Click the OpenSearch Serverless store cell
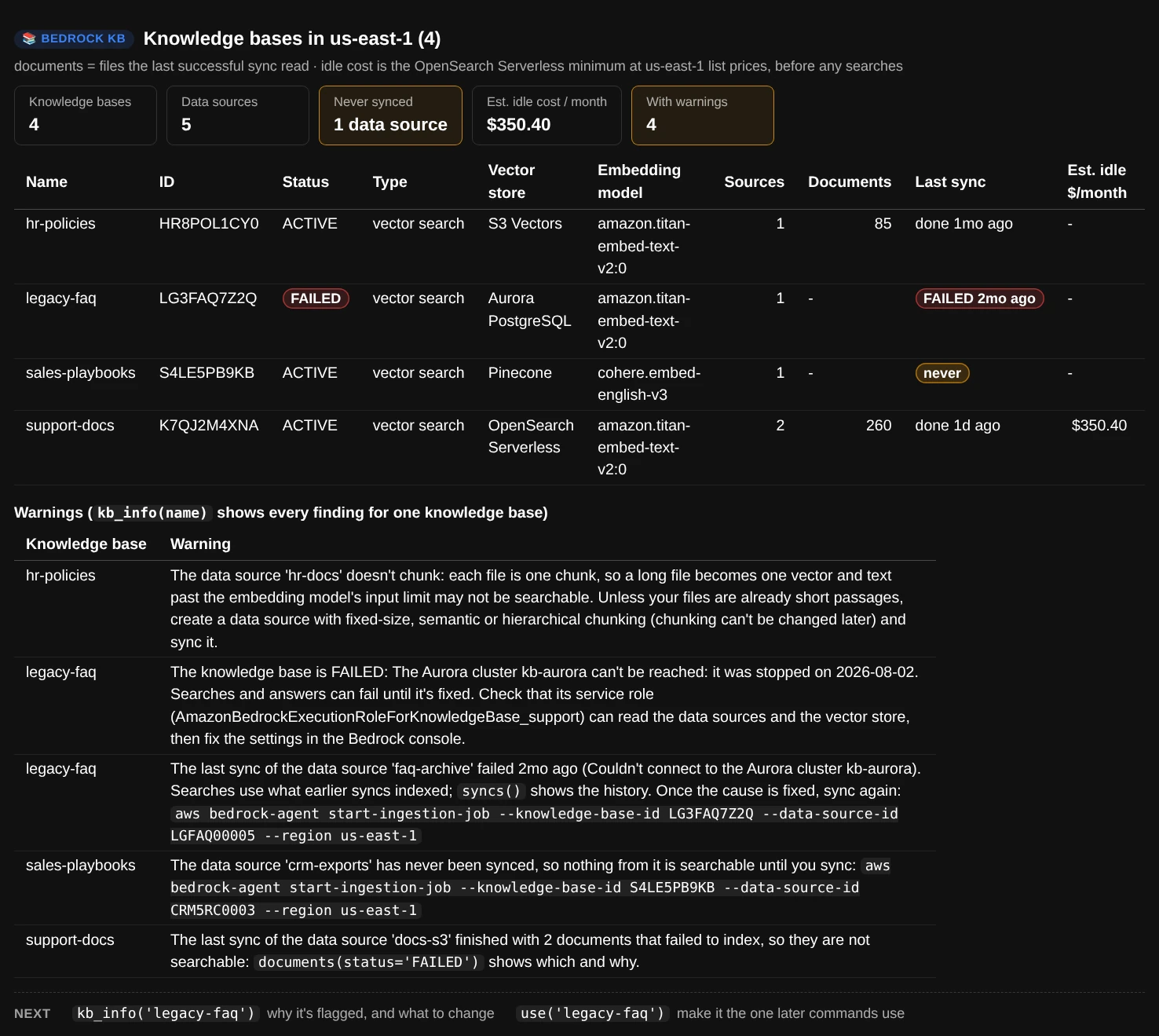The height and width of the screenshot is (1036, 1159). click(x=531, y=436)
